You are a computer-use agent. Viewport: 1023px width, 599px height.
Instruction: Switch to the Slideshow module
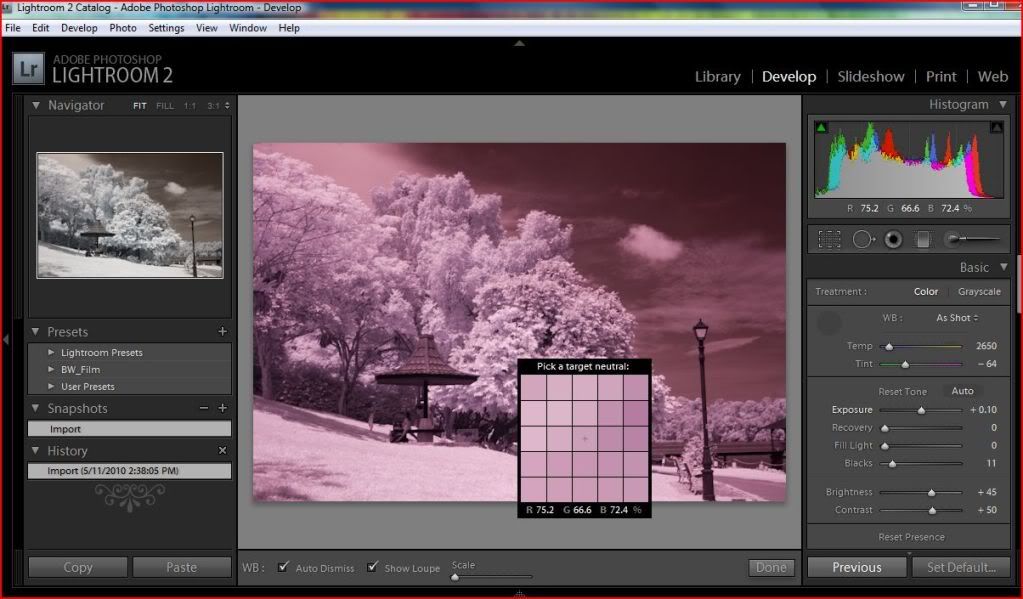click(871, 76)
